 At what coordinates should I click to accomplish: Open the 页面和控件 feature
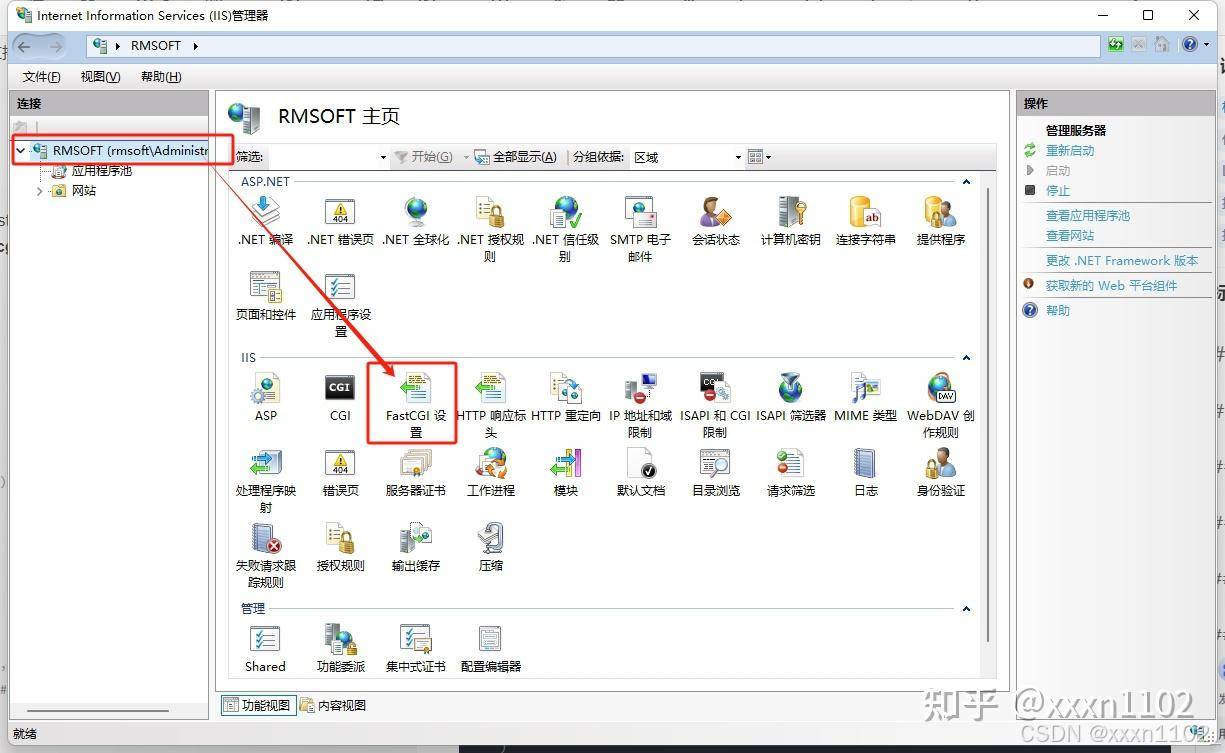point(265,296)
